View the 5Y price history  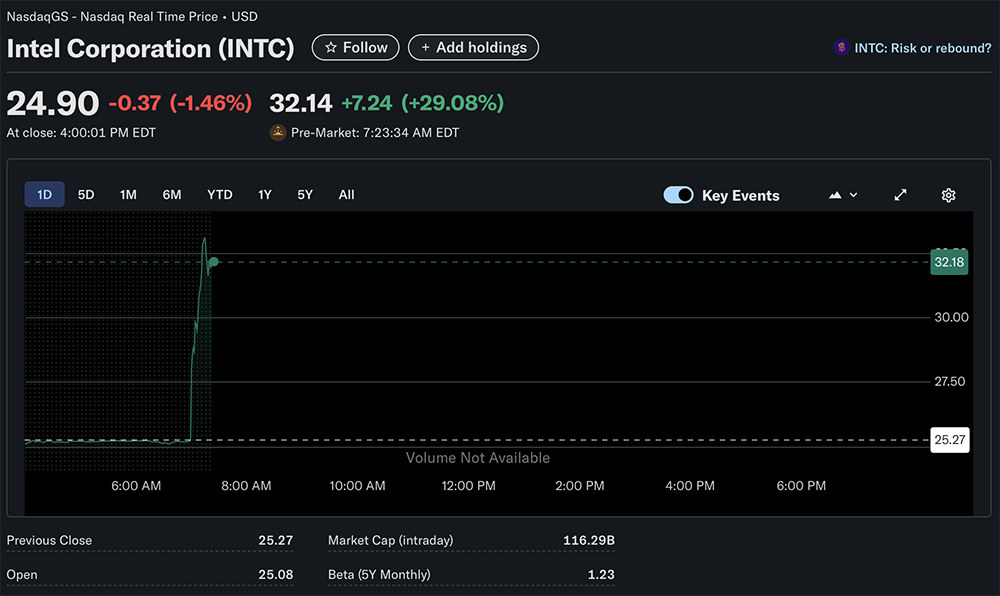tap(305, 195)
